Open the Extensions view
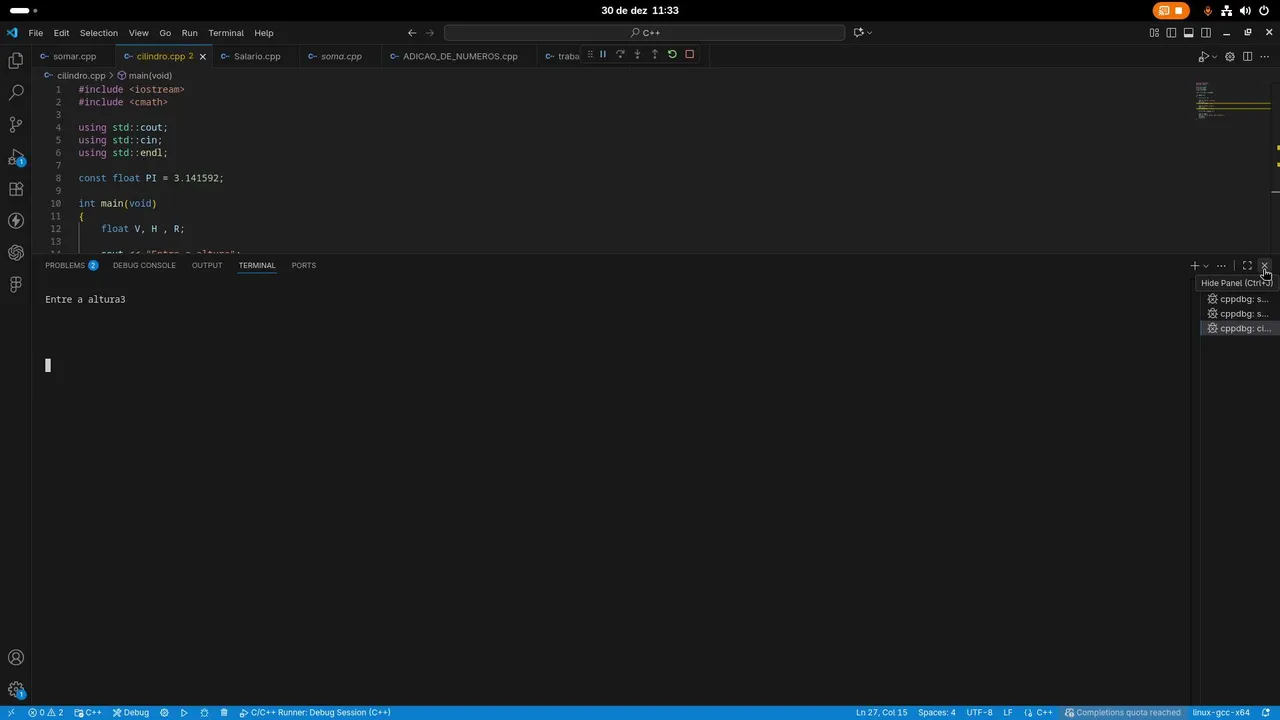 pos(16,189)
